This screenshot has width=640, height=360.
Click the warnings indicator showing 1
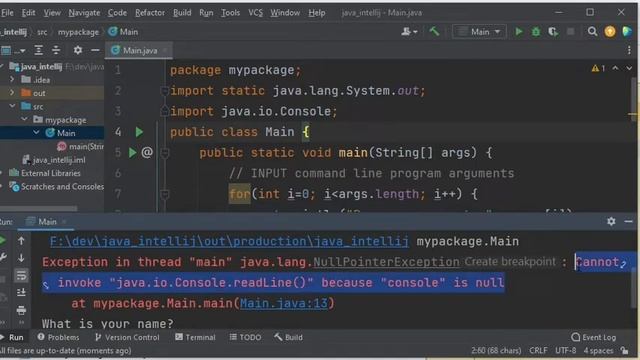tap(598, 68)
